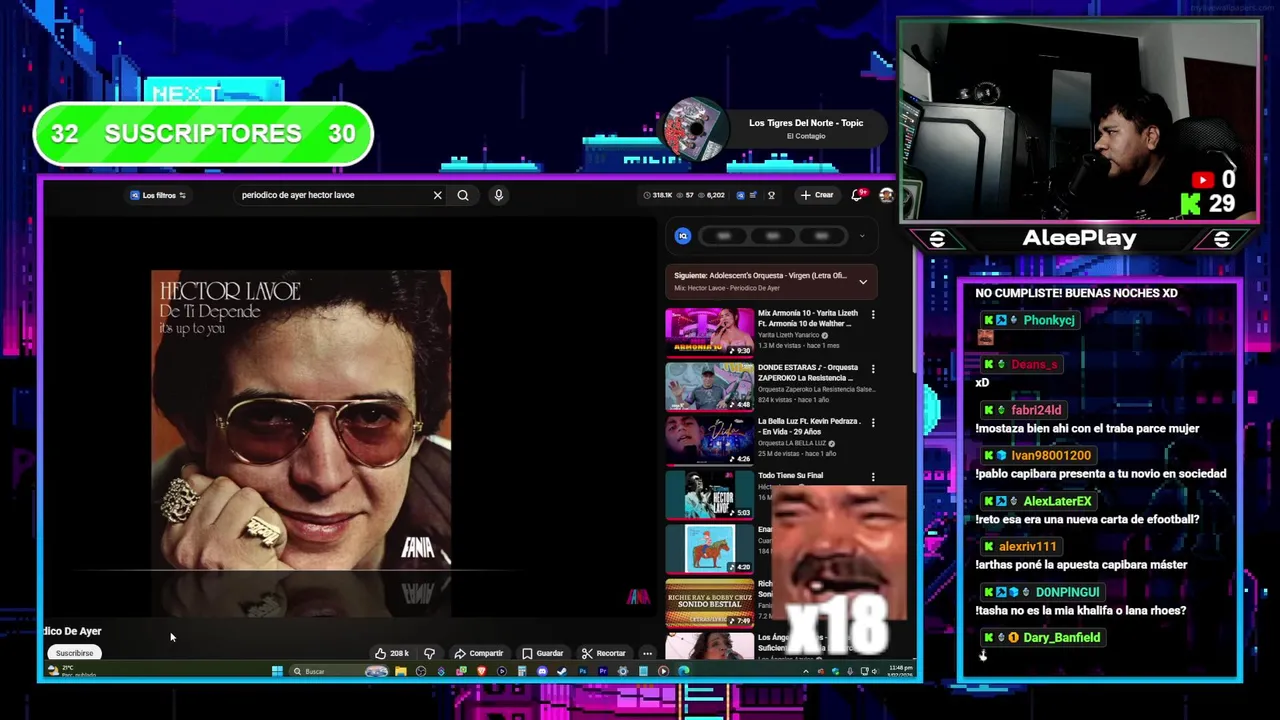Click the blue IQ extension icon
The width and height of the screenshot is (1280, 720).
[683, 236]
